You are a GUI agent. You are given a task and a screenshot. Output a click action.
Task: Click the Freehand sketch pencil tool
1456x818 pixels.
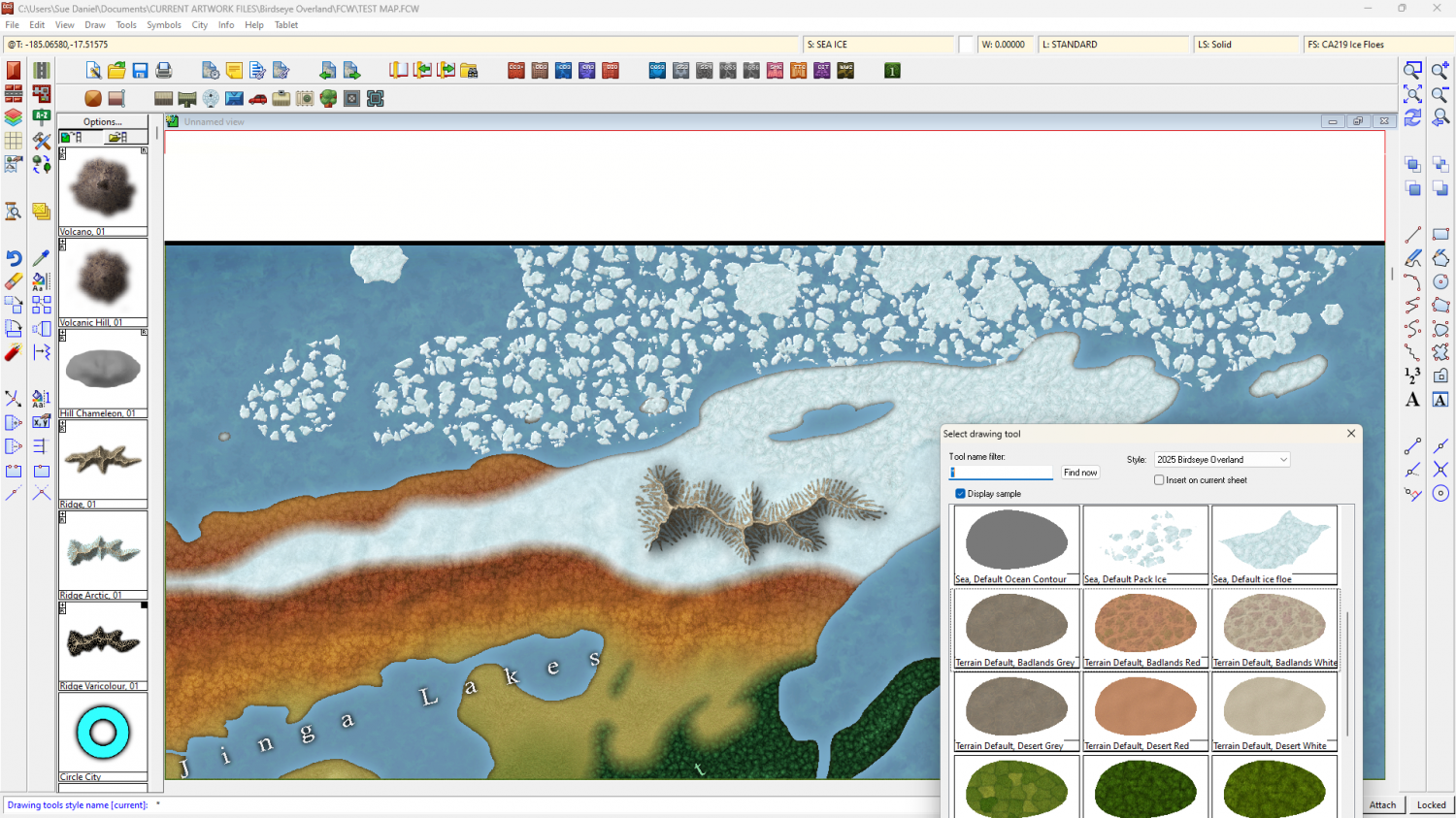click(1412, 258)
